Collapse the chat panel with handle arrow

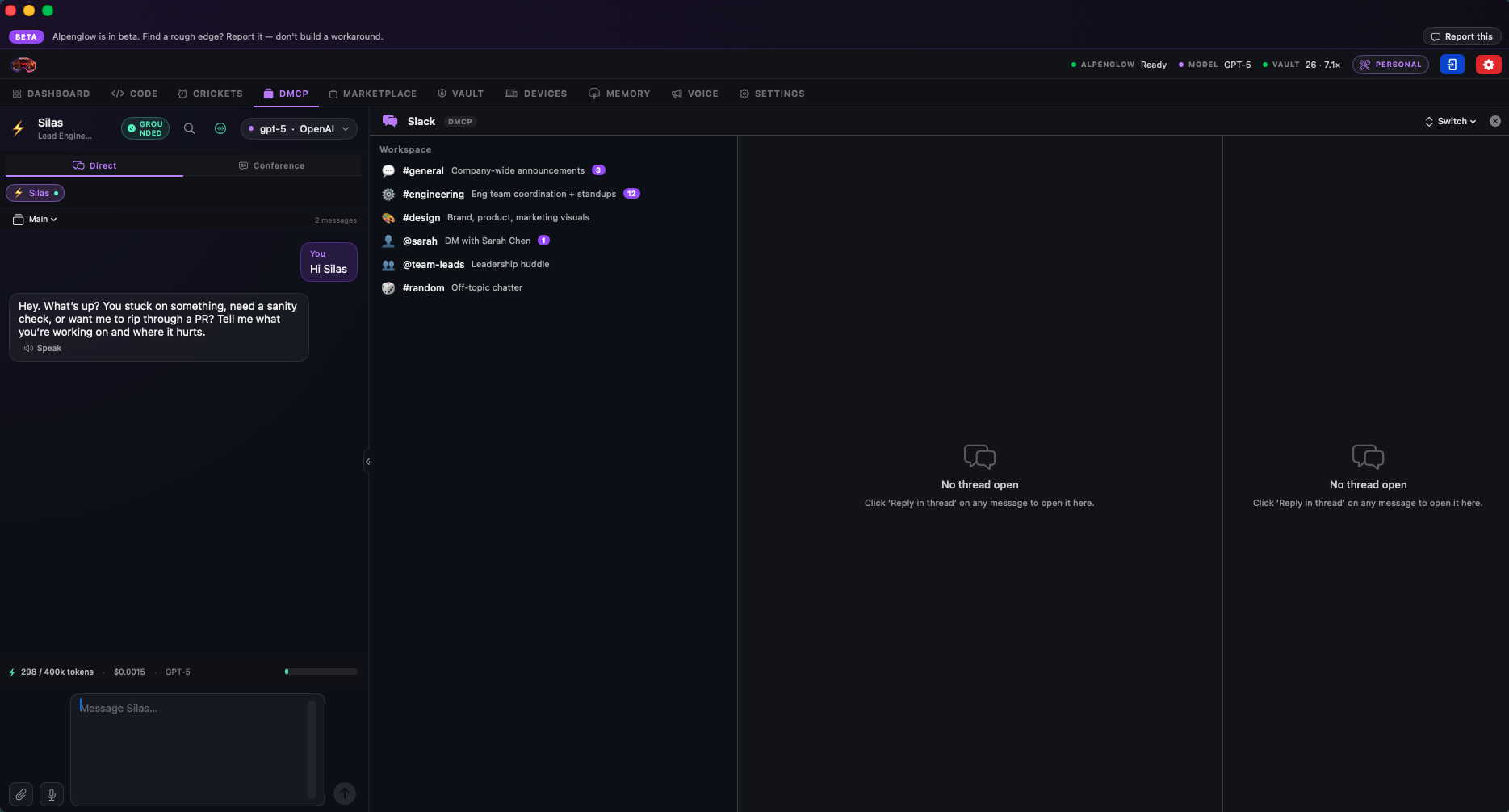[367, 462]
